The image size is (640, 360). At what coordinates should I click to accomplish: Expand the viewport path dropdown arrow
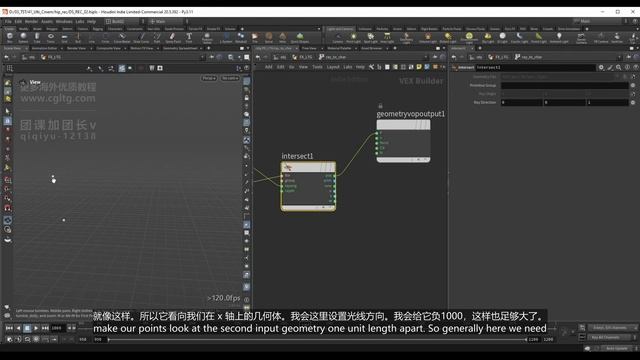tap(202, 58)
